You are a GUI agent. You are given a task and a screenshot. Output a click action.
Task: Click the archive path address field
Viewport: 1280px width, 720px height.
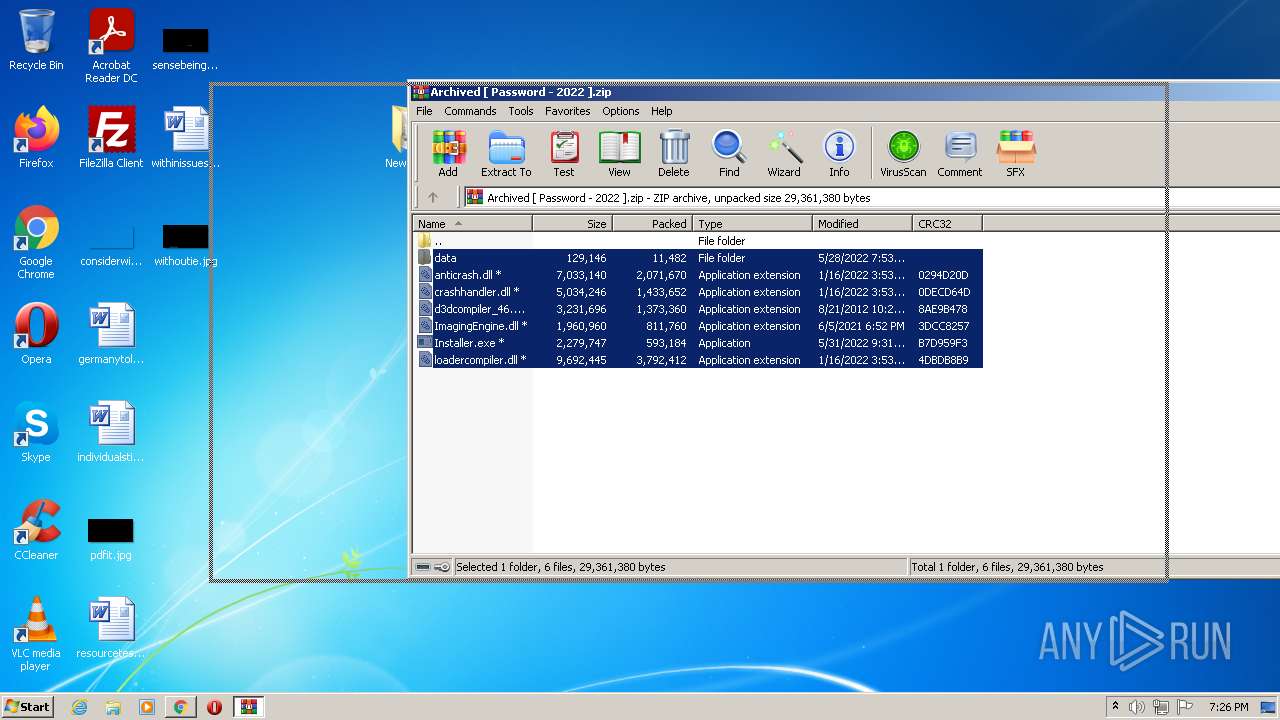(872, 198)
